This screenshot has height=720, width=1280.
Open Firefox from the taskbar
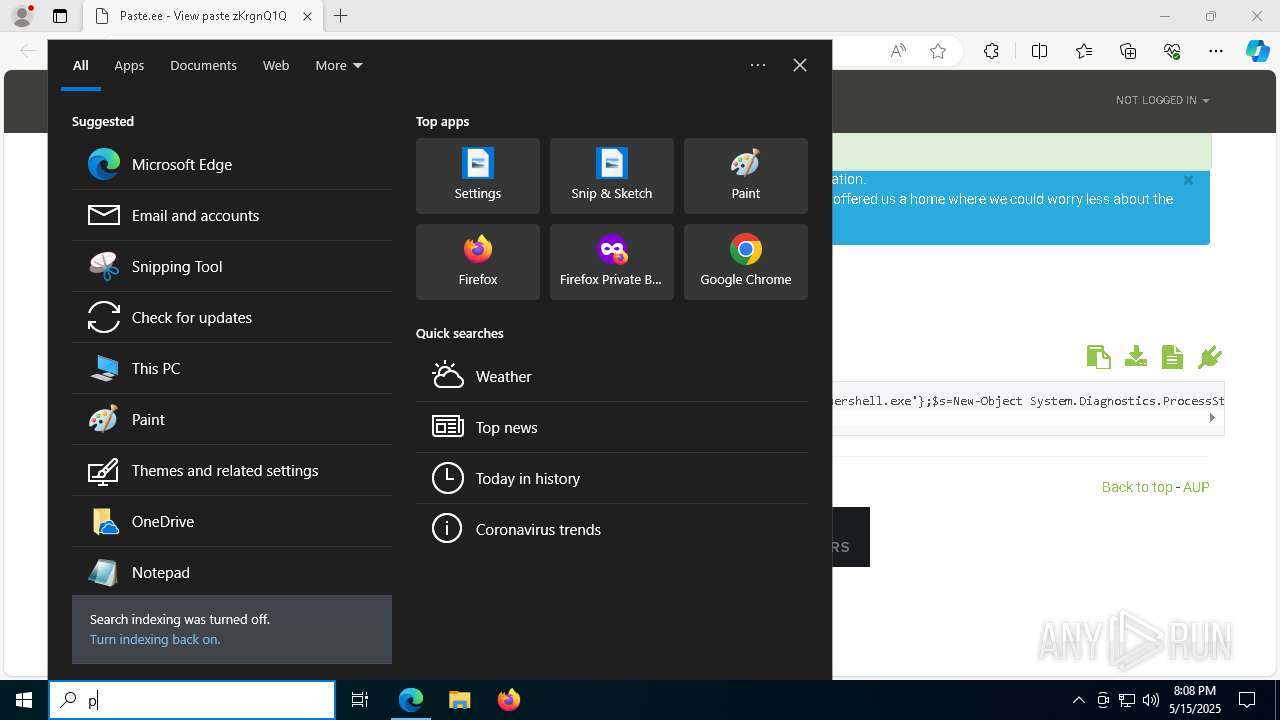(x=509, y=700)
